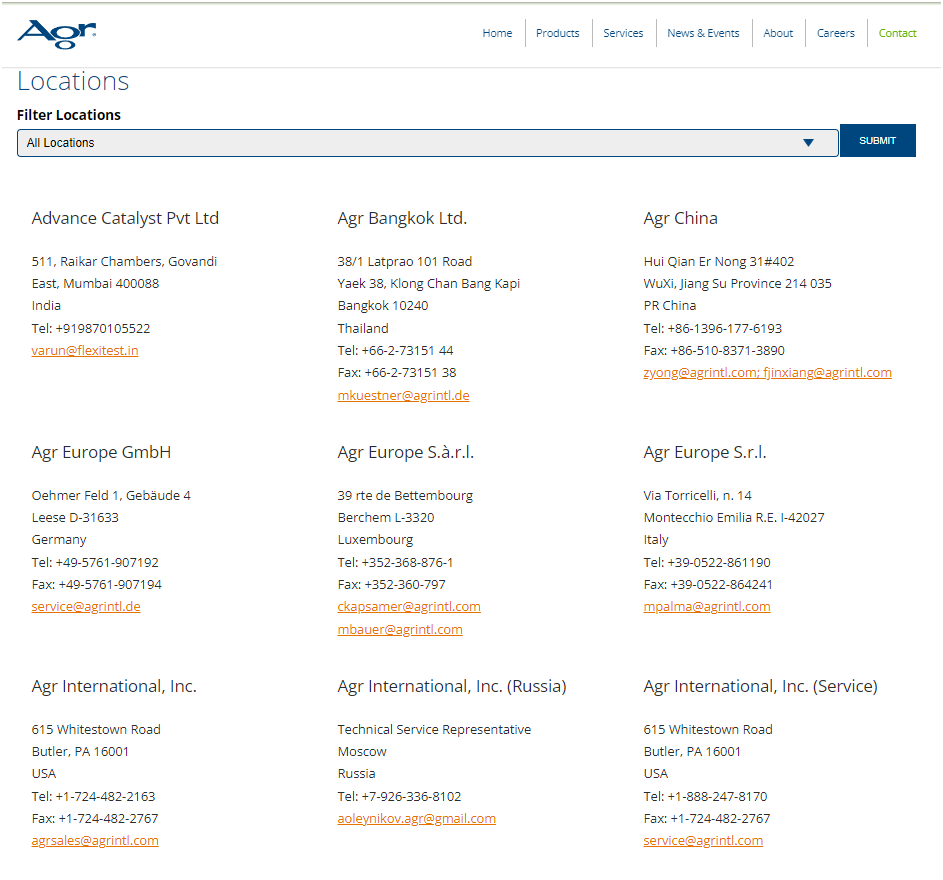Select the Agr Bangkok Ltd. heading
Viewport: 943px width, 880px height.
tap(402, 218)
